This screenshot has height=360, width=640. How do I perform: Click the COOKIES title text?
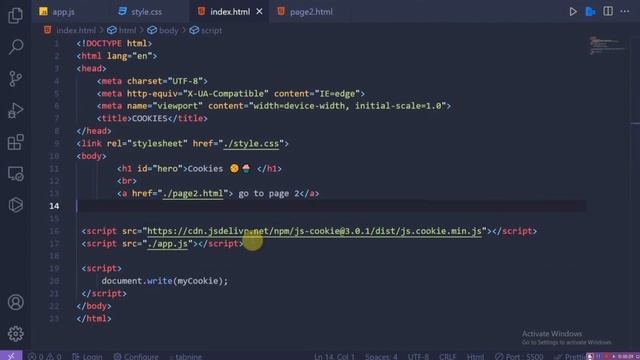149,118
